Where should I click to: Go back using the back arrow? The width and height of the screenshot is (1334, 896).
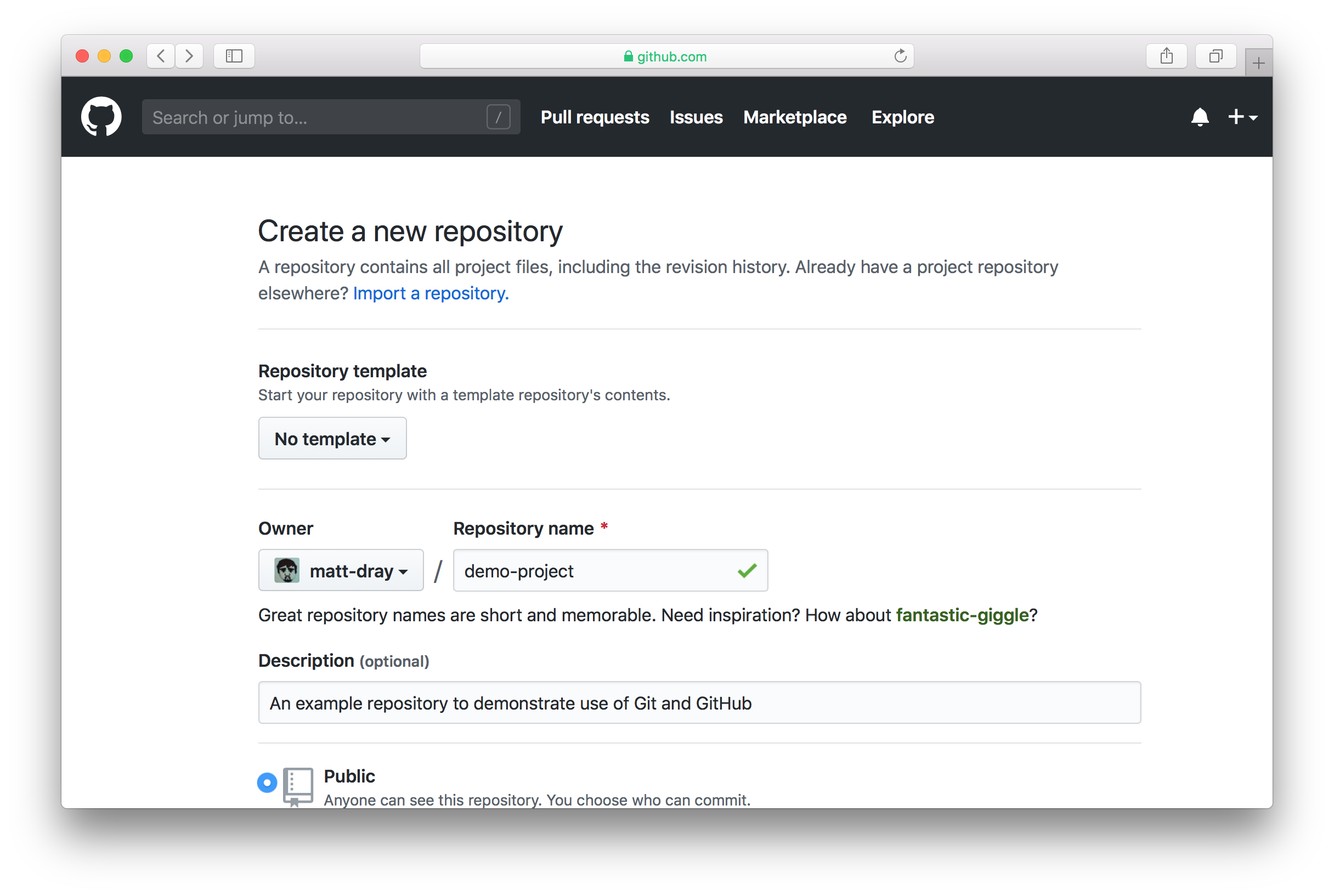161,55
